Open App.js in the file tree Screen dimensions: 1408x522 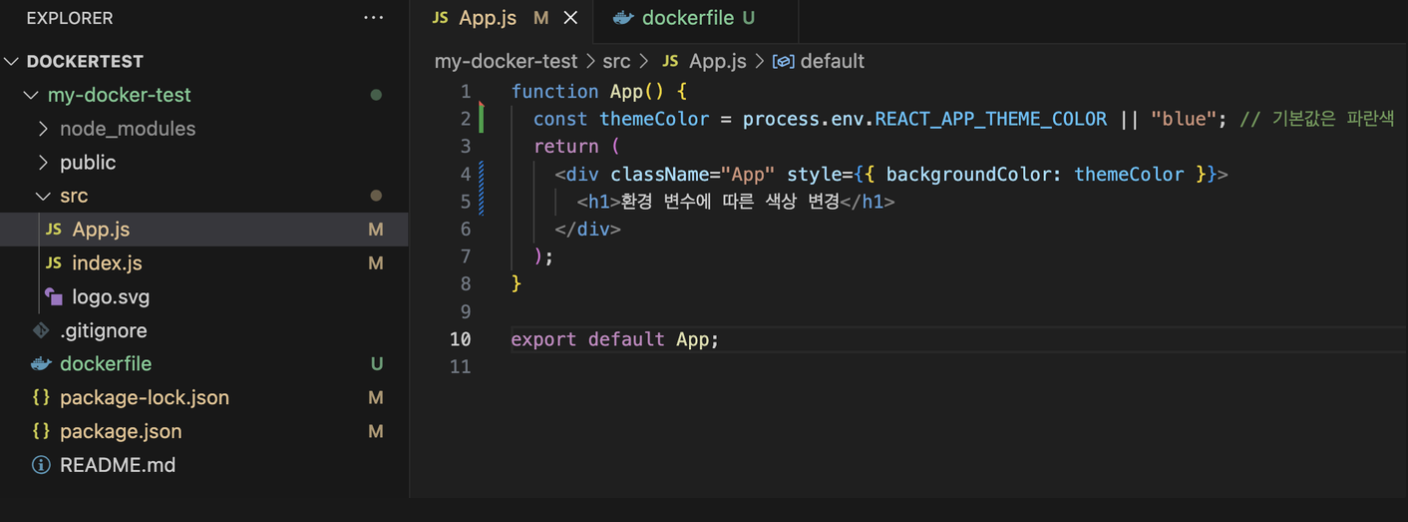point(204,229)
